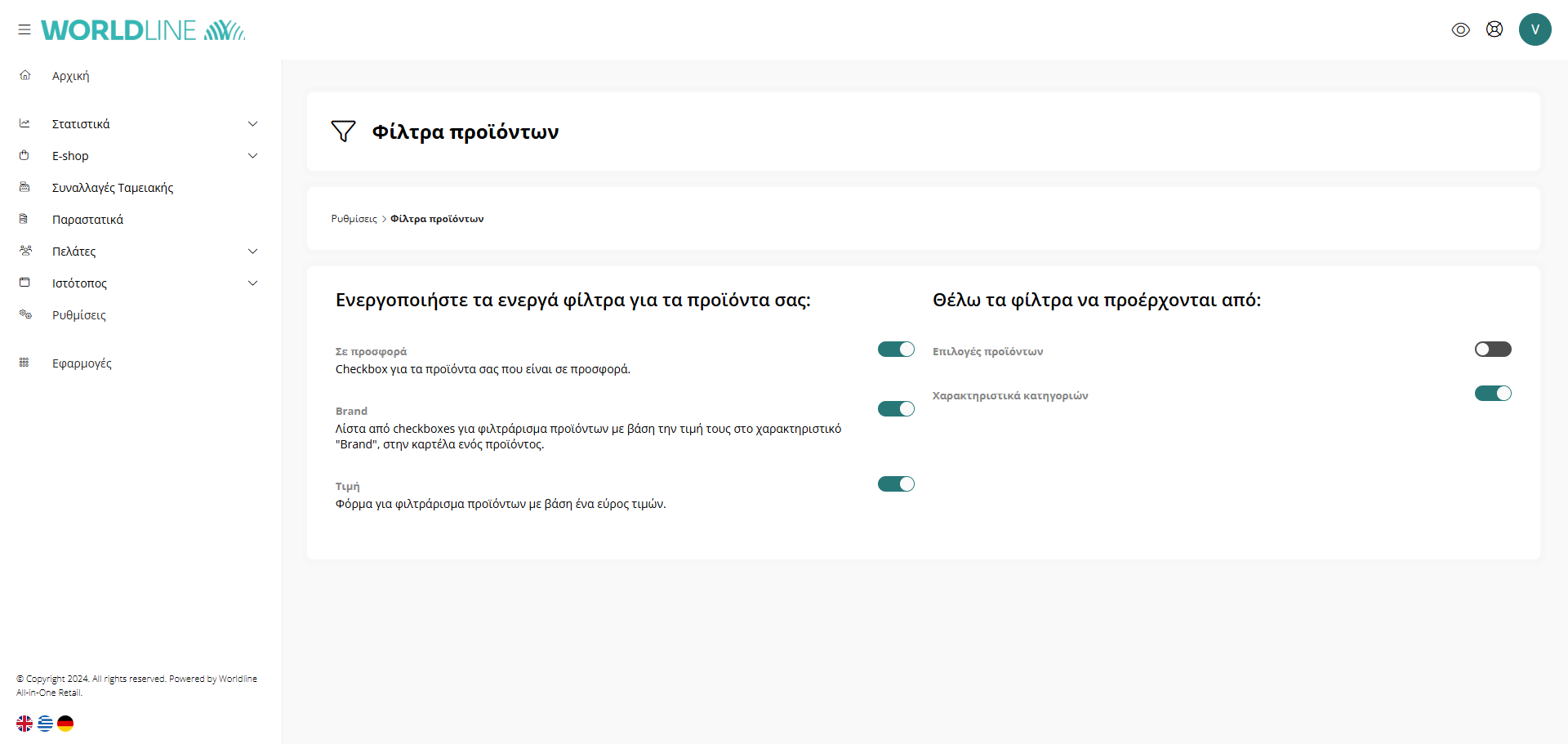Open the user avatar V menu
1568x744 pixels.
[x=1535, y=29]
